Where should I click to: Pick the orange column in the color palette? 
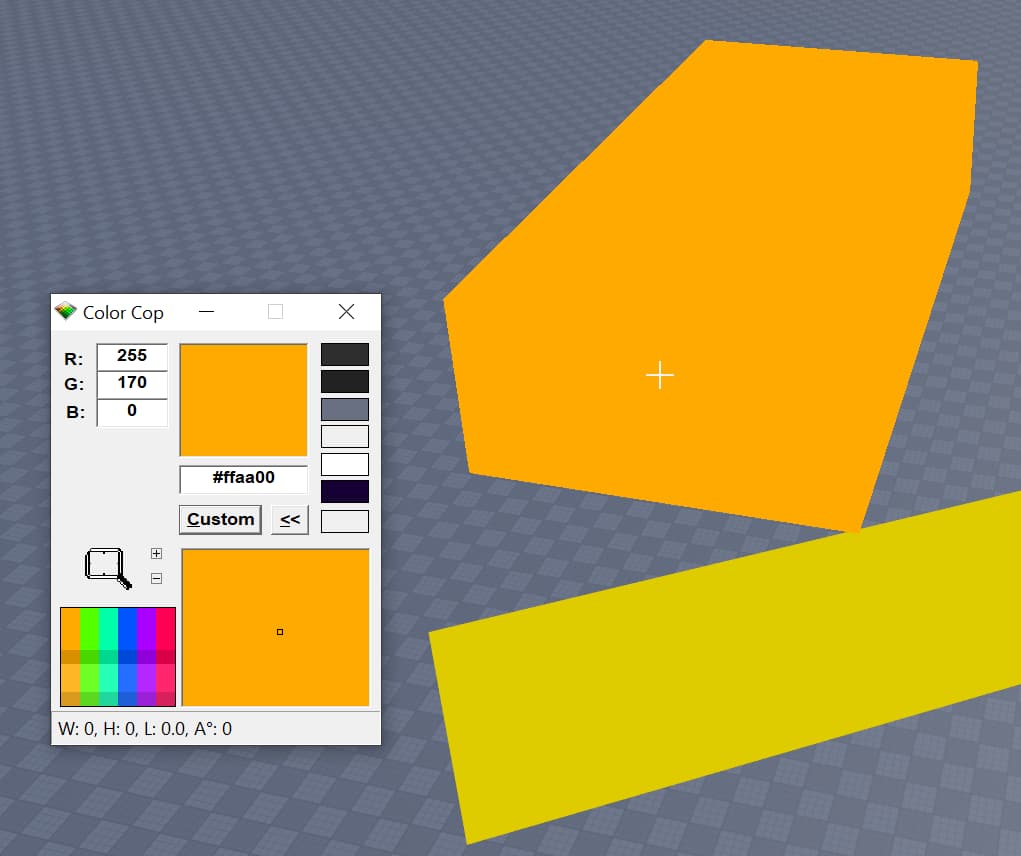pos(70,656)
